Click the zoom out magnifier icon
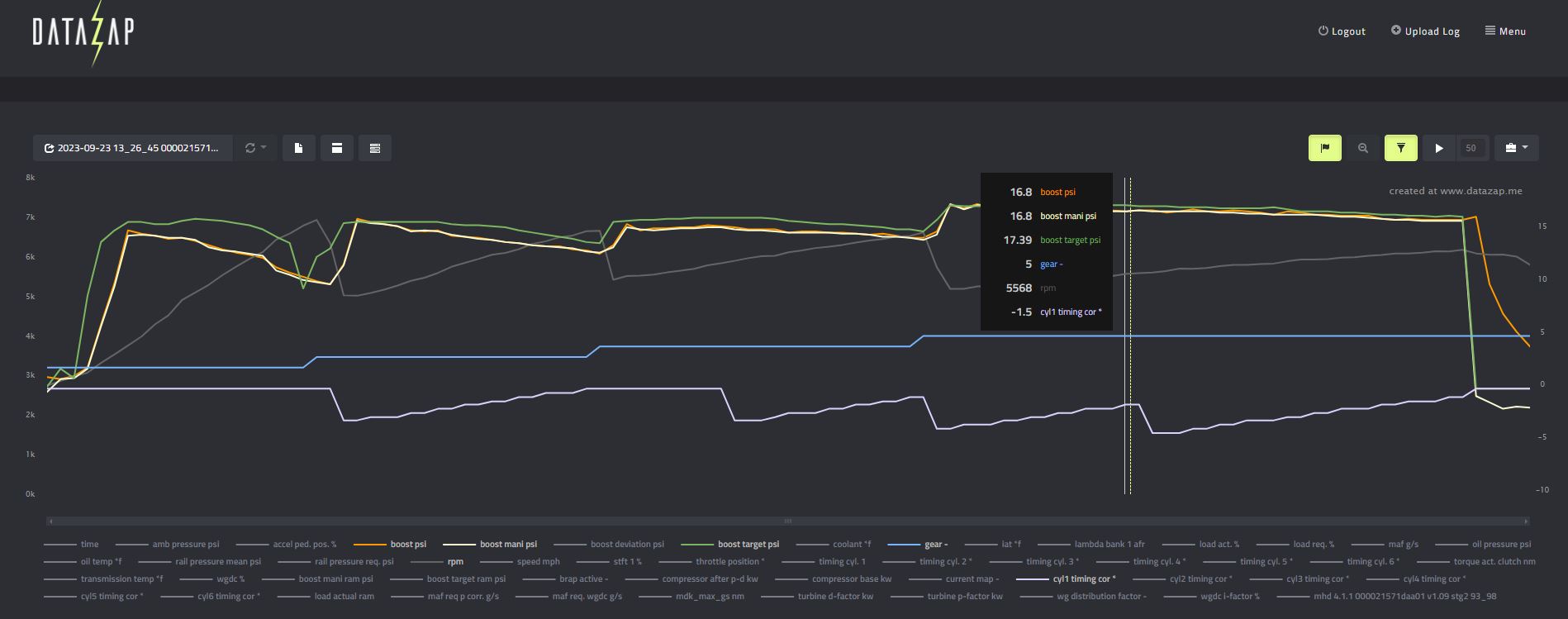Viewport: 1568px width, 619px height. (x=1363, y=148)
